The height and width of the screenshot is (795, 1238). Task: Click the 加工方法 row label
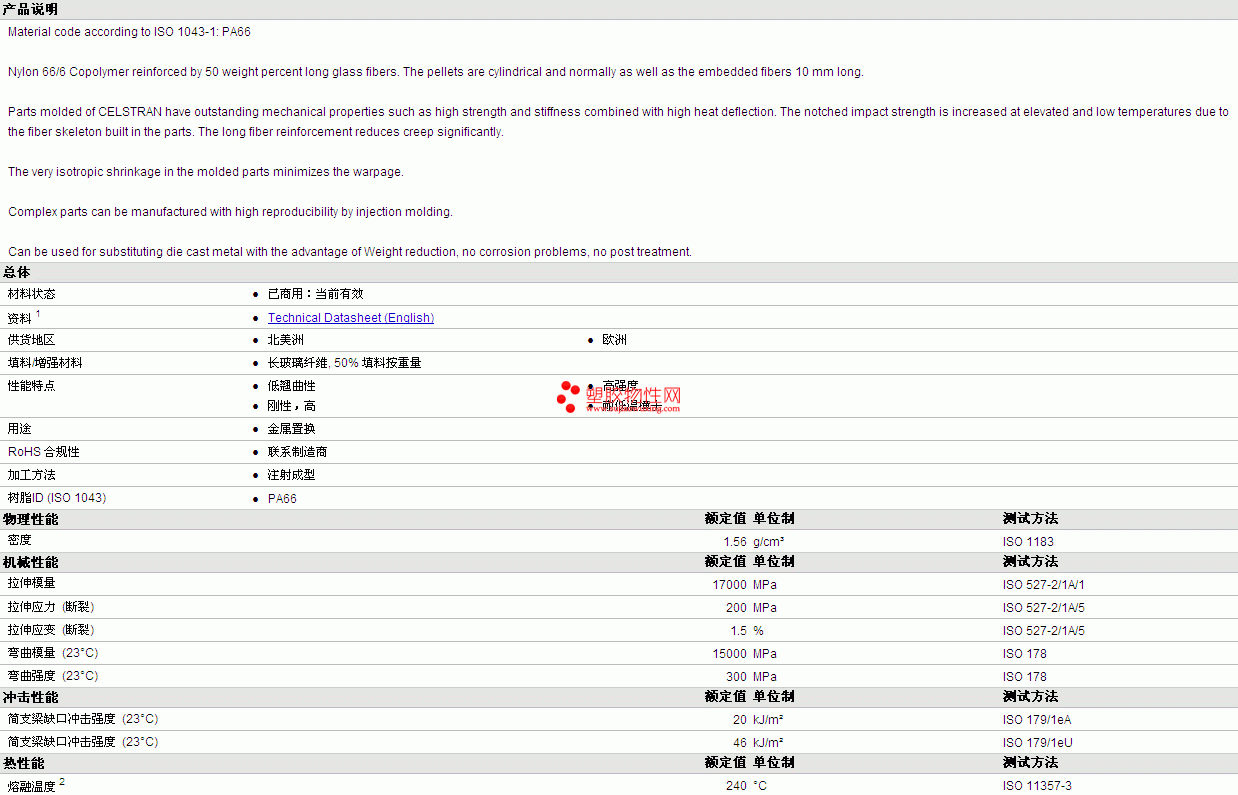point(32,475)
